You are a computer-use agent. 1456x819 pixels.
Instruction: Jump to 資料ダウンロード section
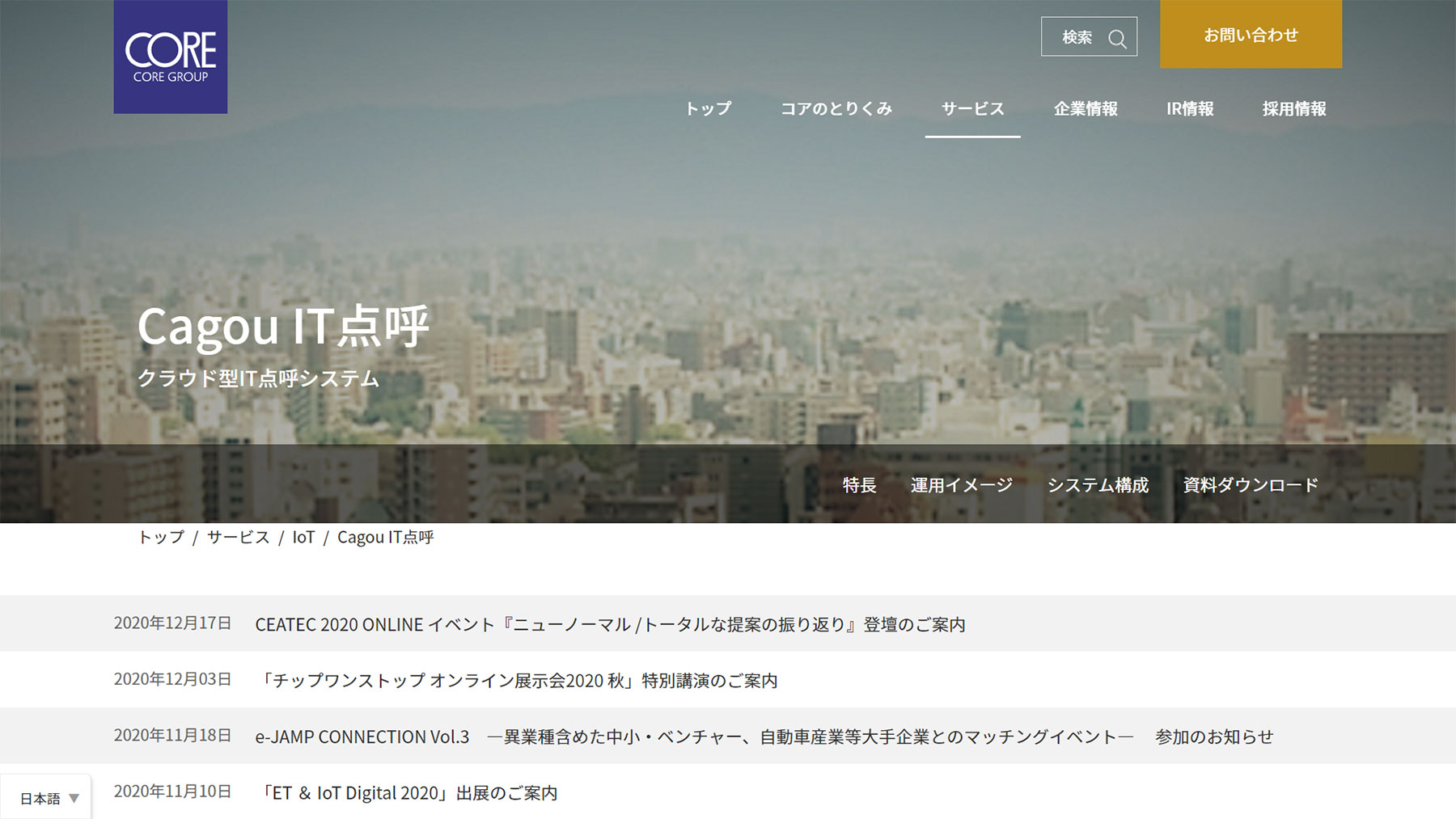(x=1251, y=484)
